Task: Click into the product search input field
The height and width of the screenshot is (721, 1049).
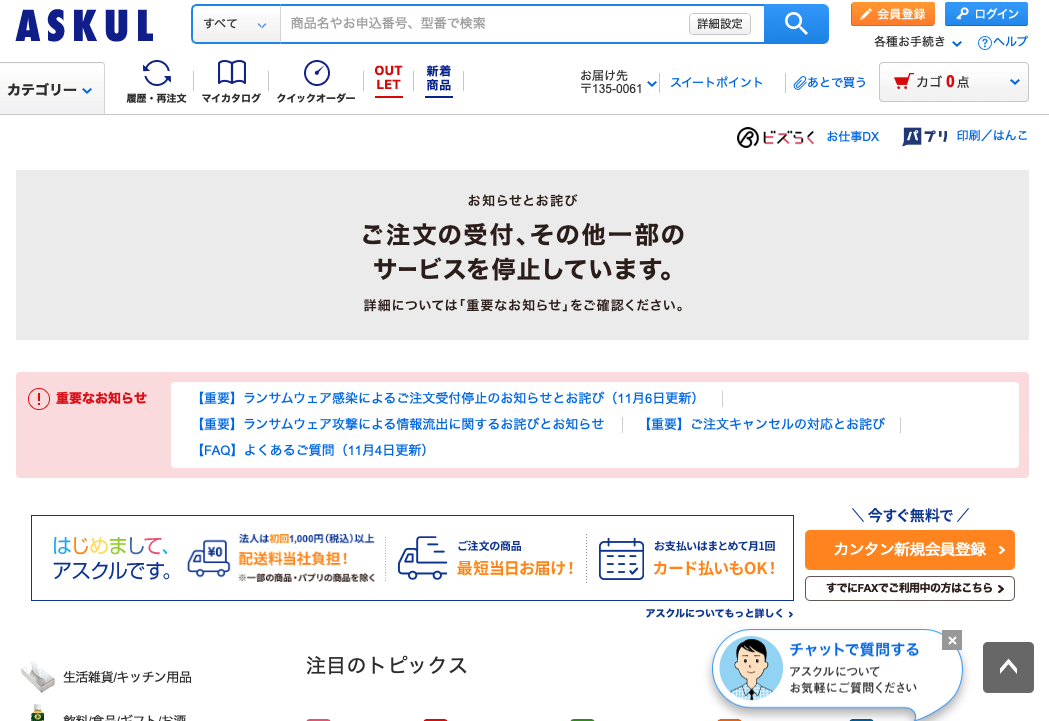Action: pos(485,24)
